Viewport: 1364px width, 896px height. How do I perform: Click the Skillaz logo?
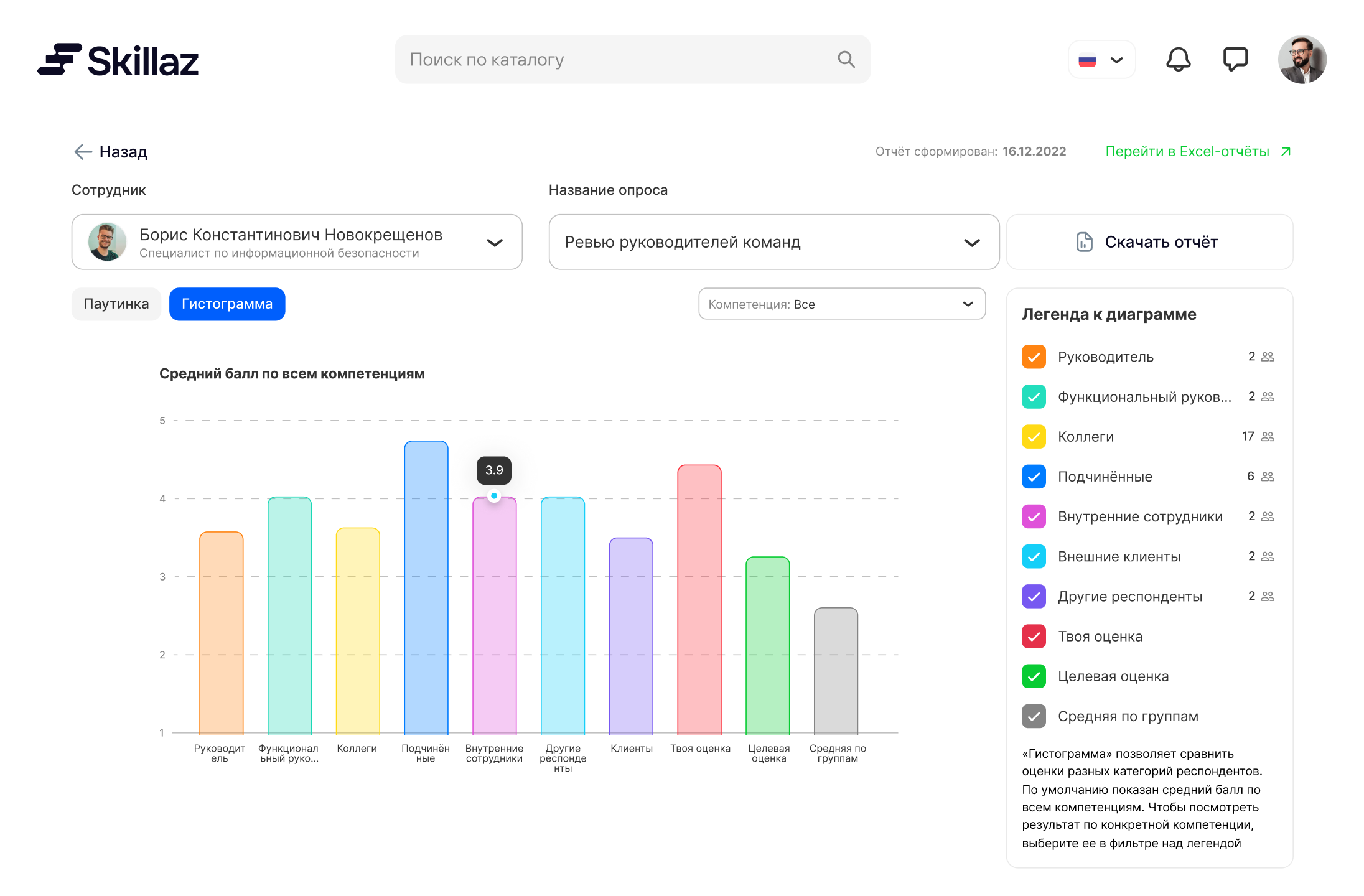tap(118, 60)
